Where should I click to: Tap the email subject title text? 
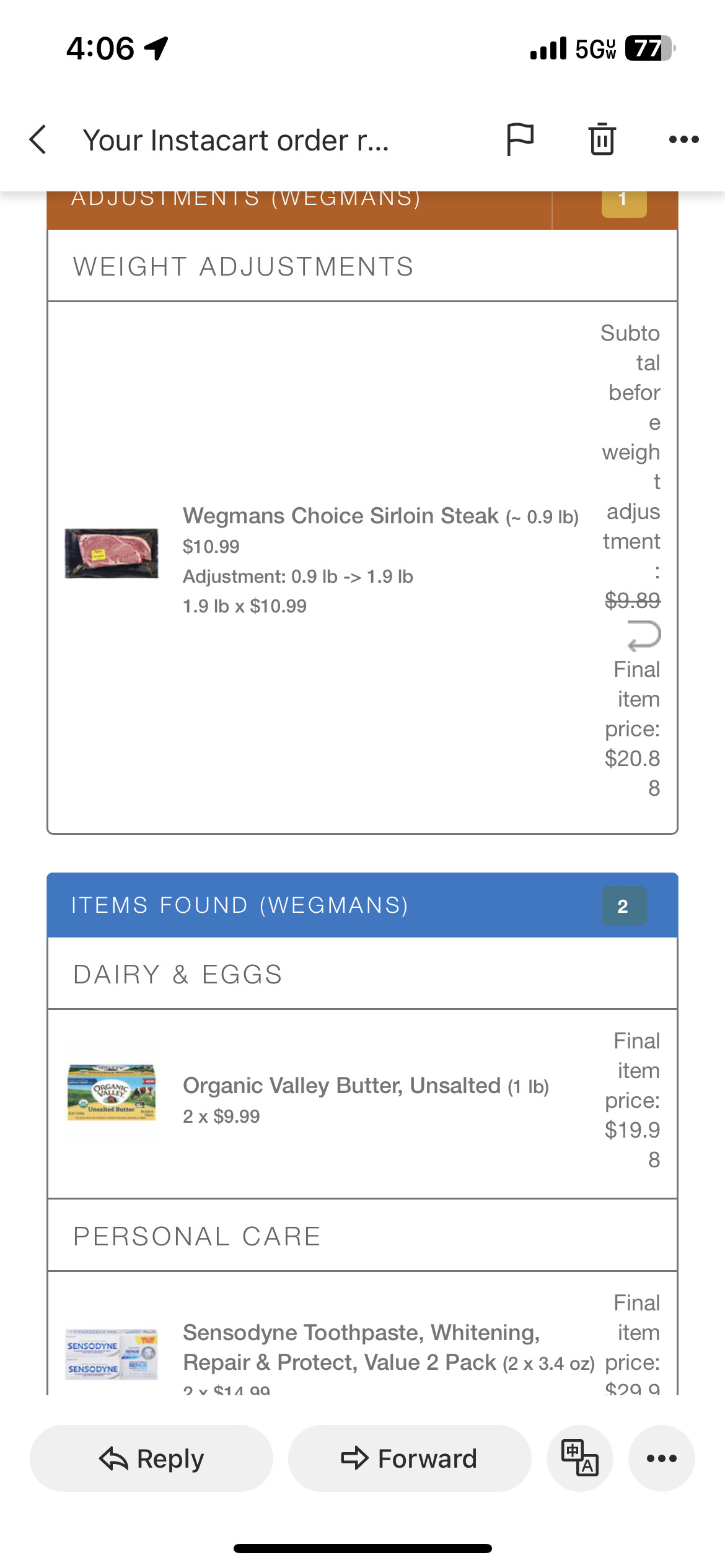(x=235, y=141)
